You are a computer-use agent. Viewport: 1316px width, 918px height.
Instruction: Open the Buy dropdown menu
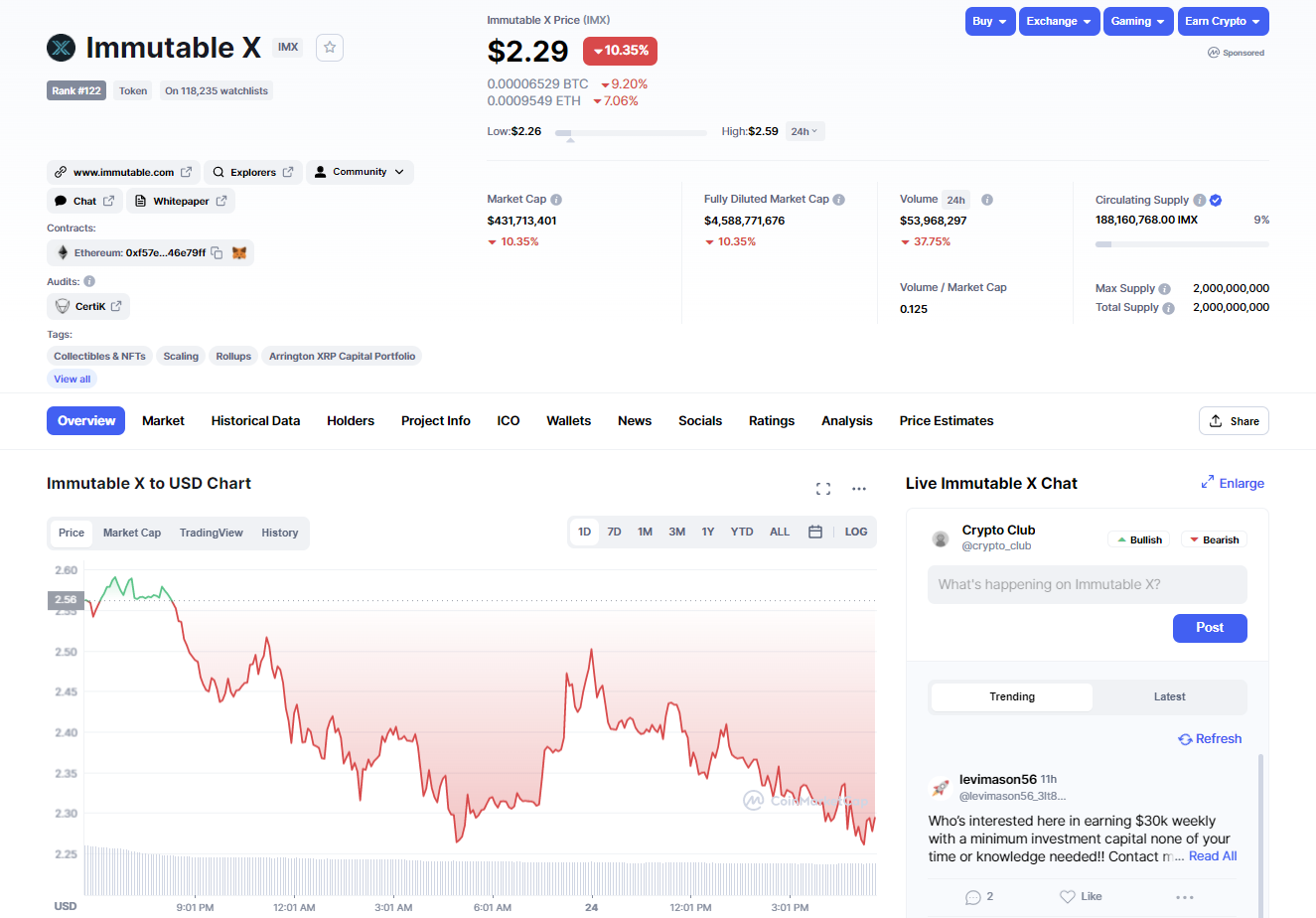pos(989,21)
